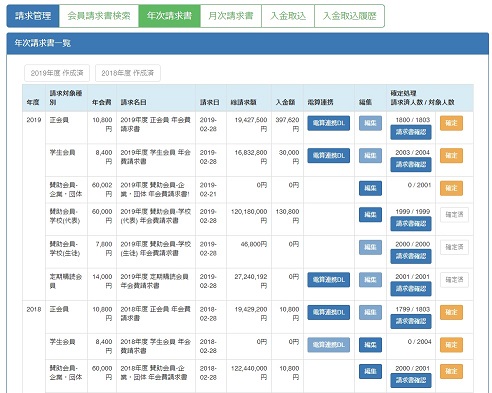Viewport: 492px width, 393px height.
Task: Open 入金取込履歴 tab
Action: (350, 16)
